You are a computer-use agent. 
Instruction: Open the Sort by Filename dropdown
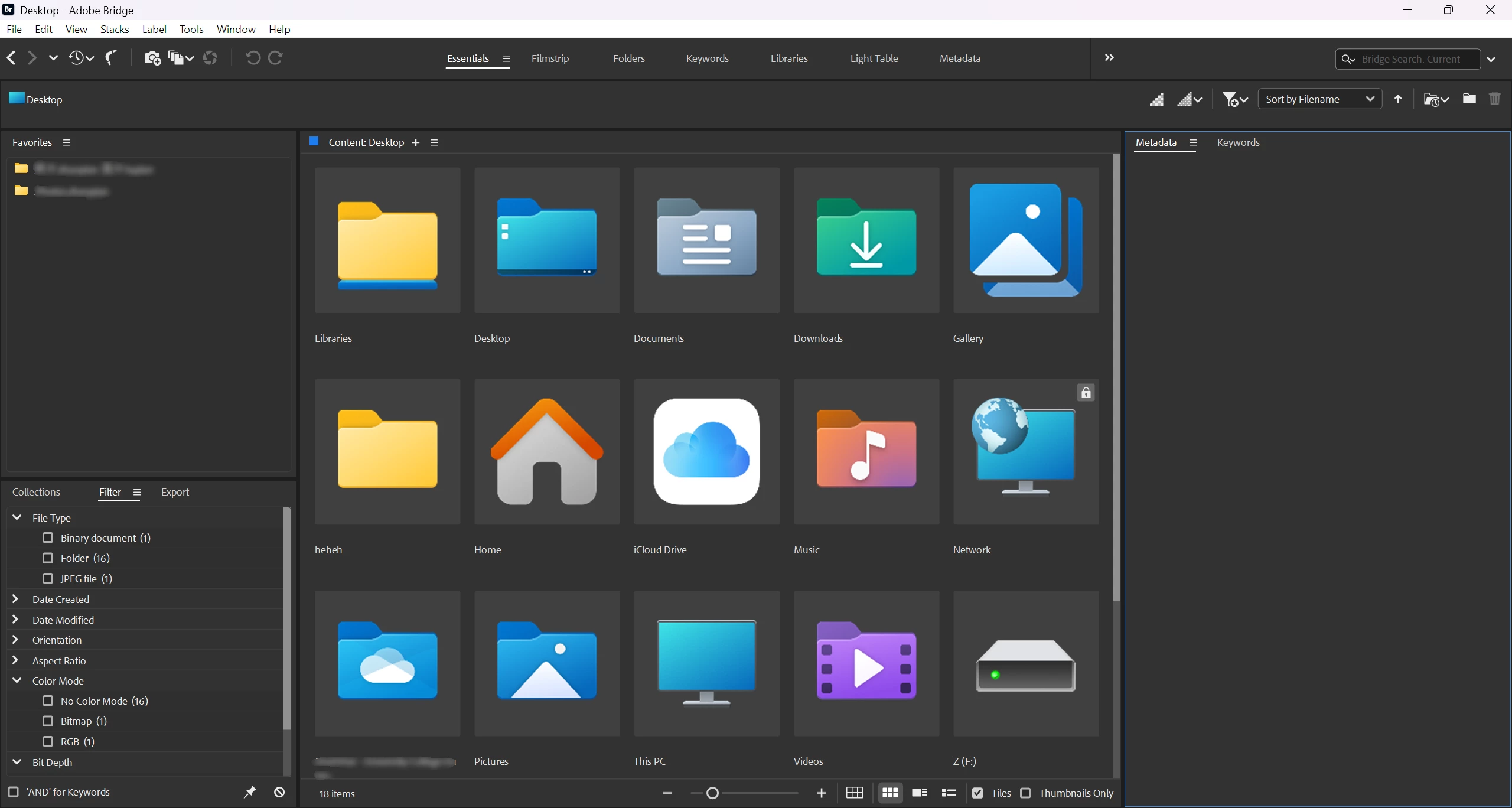coord(1319,99)
